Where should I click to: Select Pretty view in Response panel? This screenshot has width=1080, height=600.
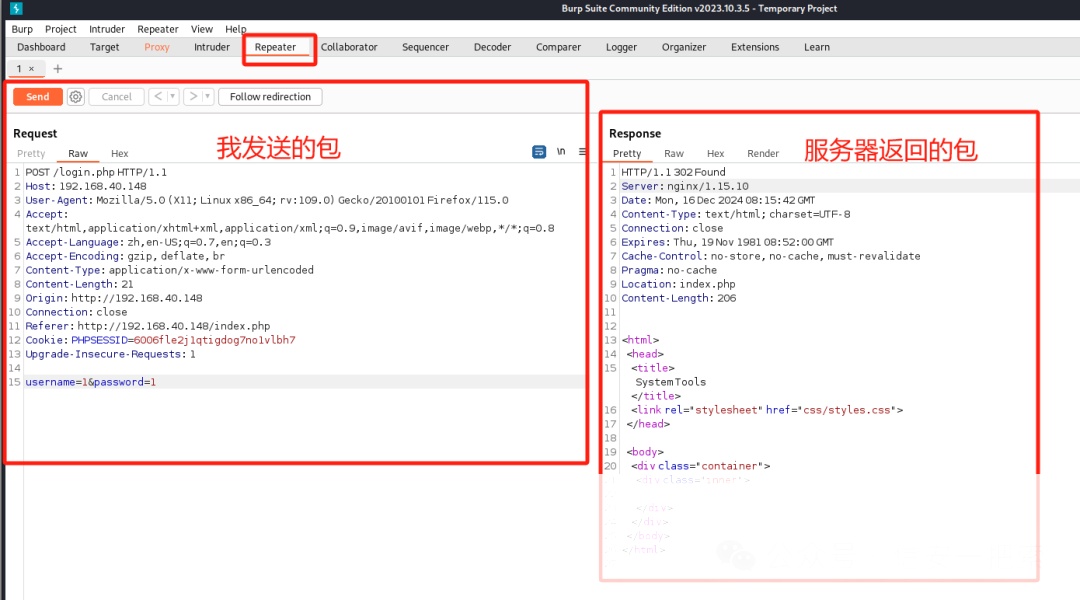627,154
